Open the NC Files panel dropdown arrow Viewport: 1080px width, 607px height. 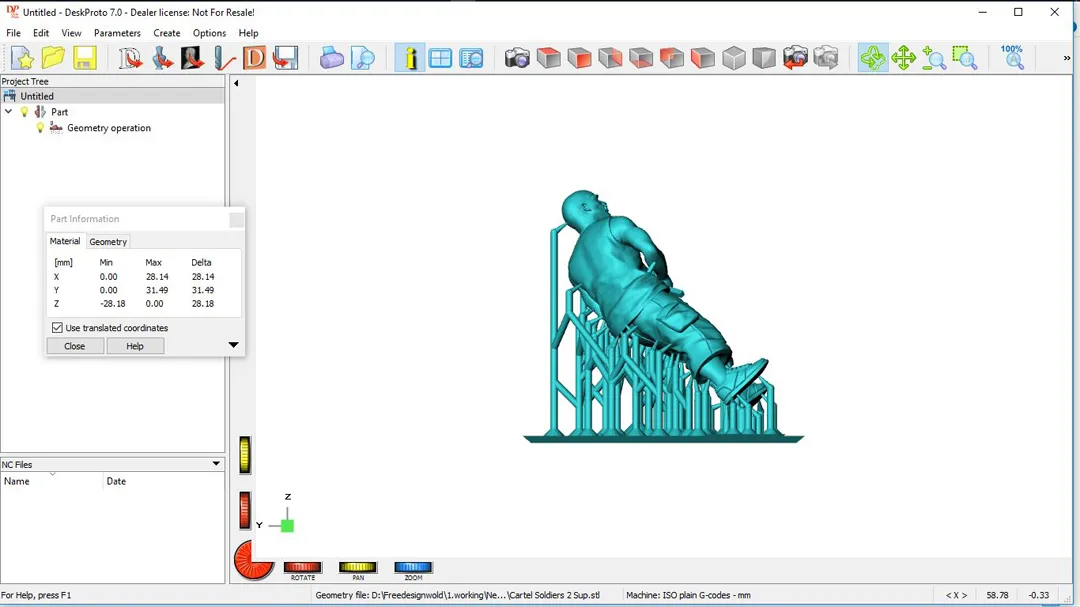click(x=216, y=464)
